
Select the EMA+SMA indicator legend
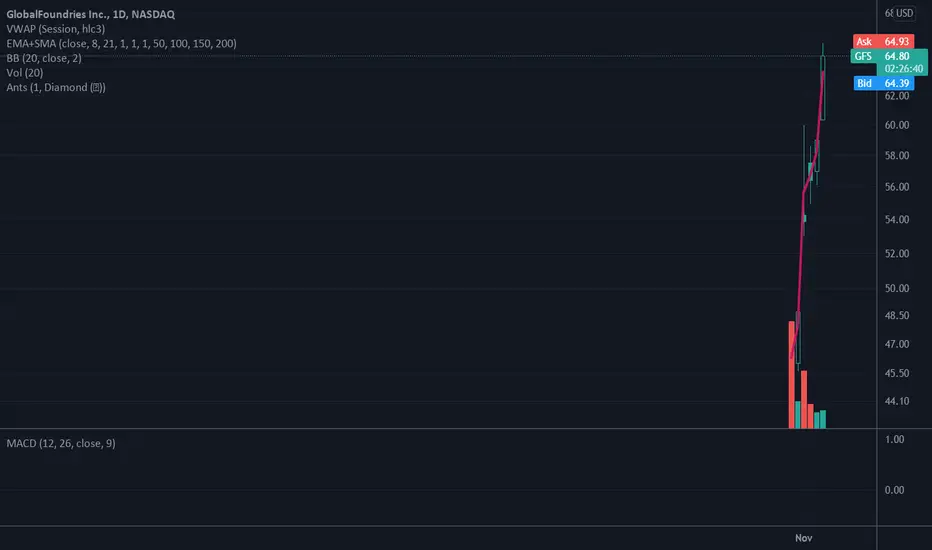[x=121, y=43]
